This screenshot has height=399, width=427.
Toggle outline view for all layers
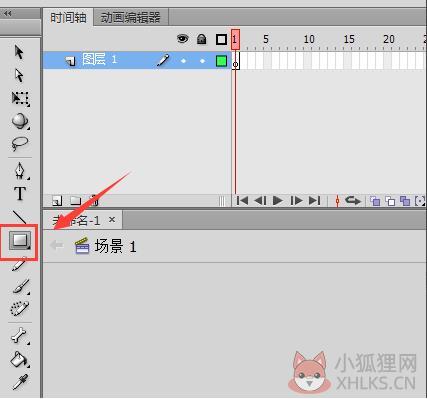[221, 39]
